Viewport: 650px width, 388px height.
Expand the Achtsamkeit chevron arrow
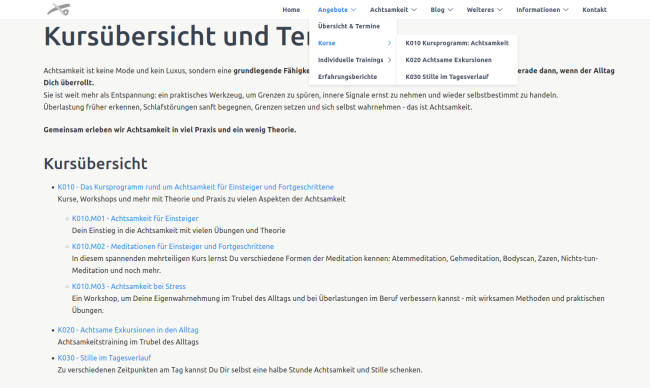[414, 10]
